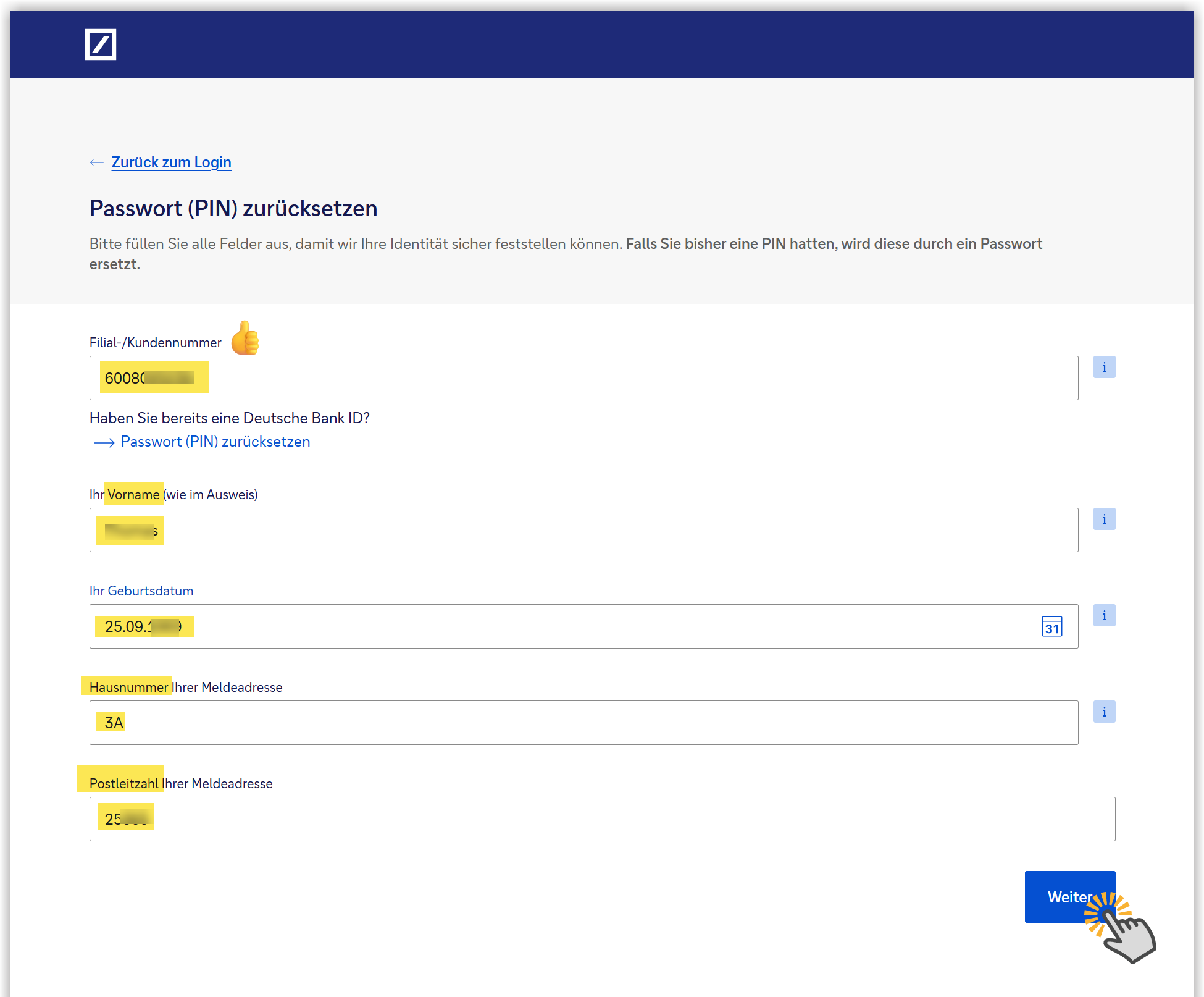The width and height of the screenshot is (1204, 997).
Task: Click the arrow before Passwort (PIN) zurücksetzen link
Action: pos(104,442)
